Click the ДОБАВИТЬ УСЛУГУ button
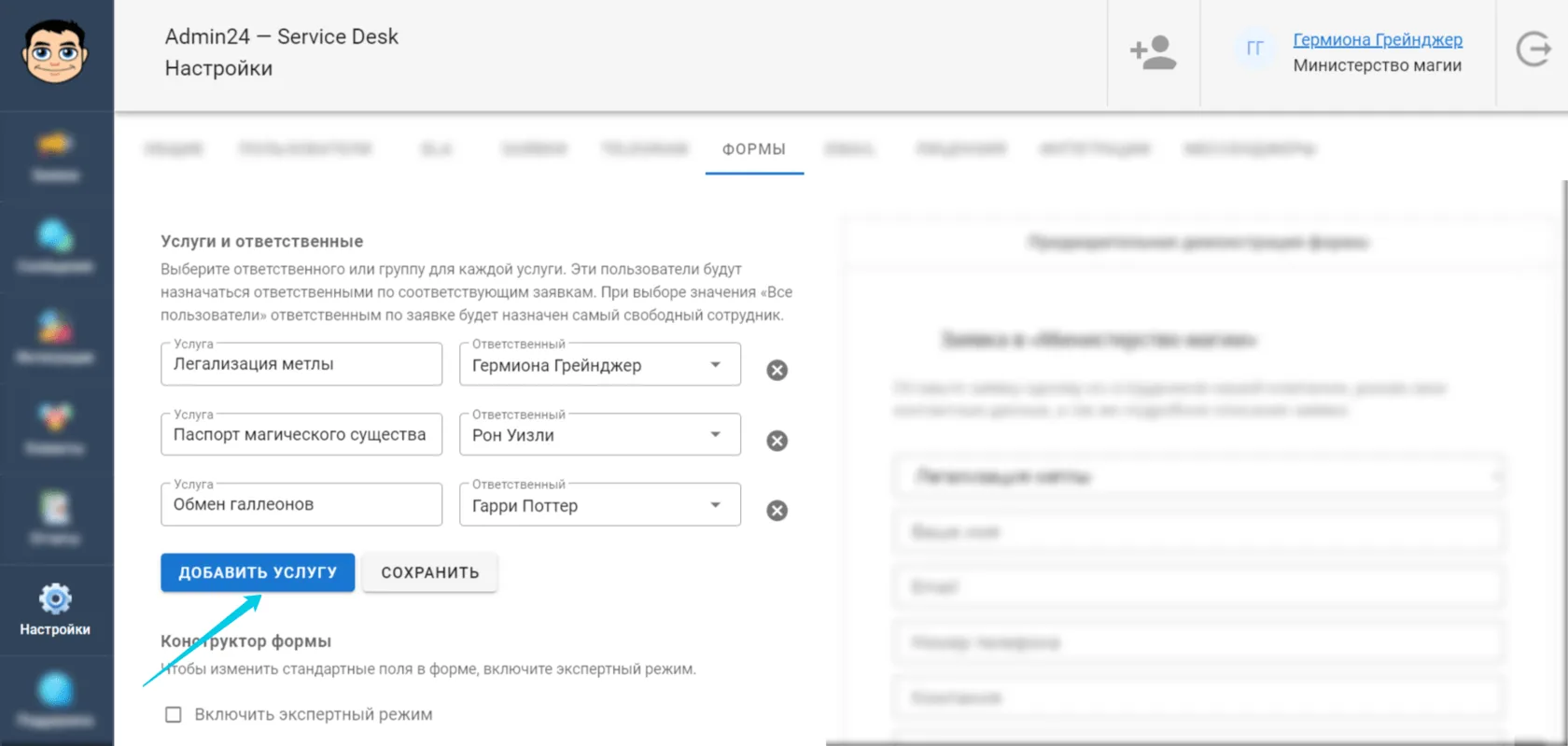 258,572
